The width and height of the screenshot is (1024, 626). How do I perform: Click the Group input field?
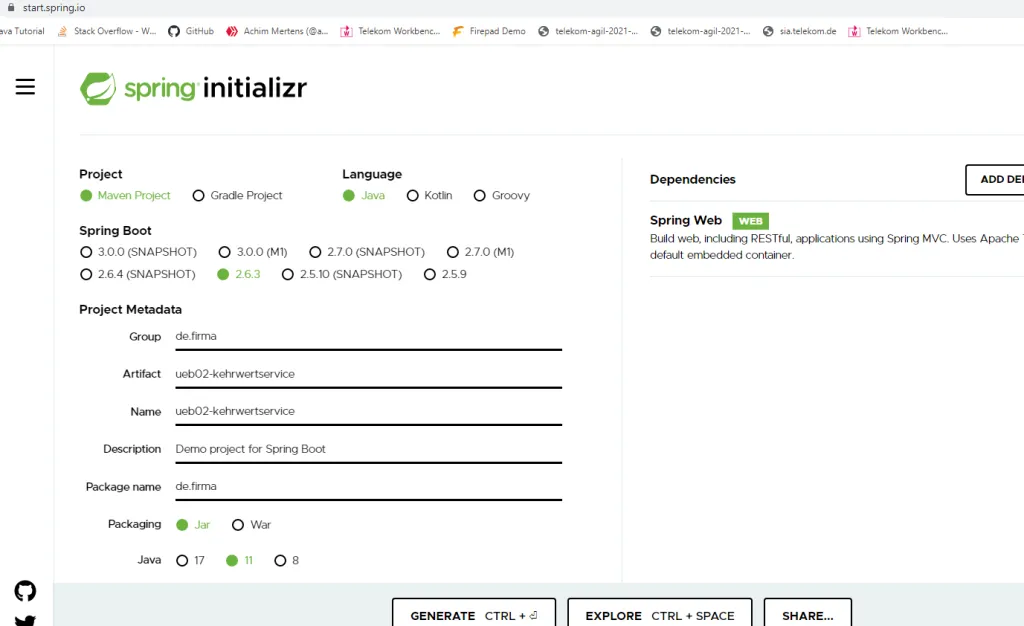click(368, 336)
